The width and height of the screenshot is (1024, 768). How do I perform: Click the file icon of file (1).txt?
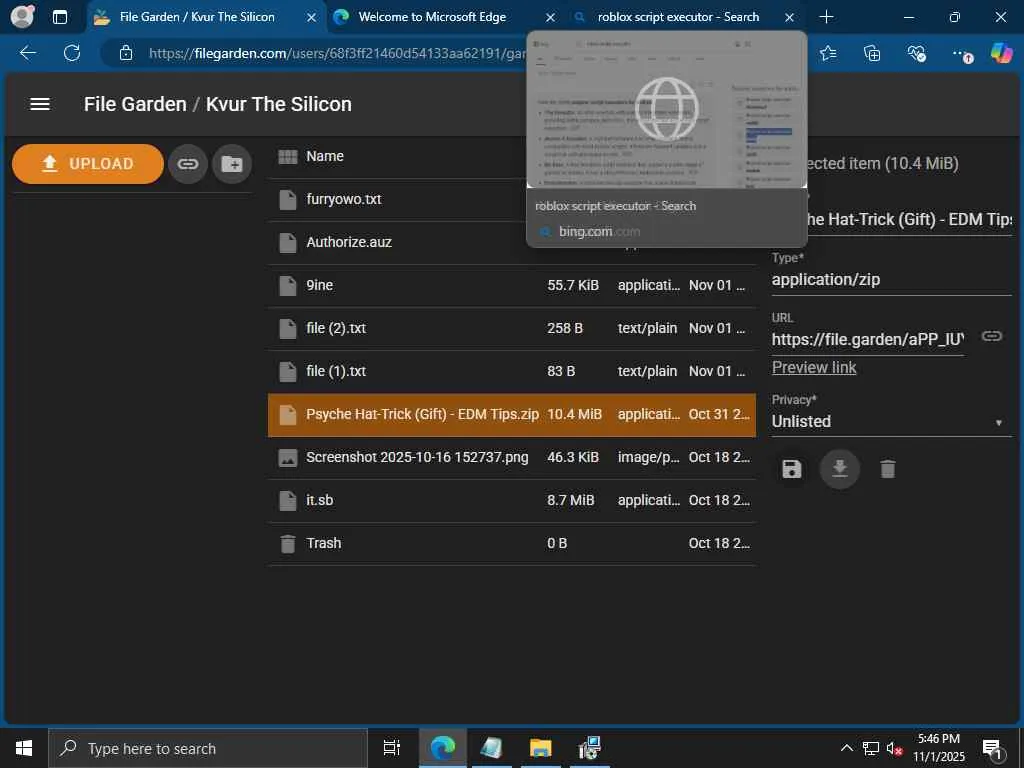click(287, 371)
